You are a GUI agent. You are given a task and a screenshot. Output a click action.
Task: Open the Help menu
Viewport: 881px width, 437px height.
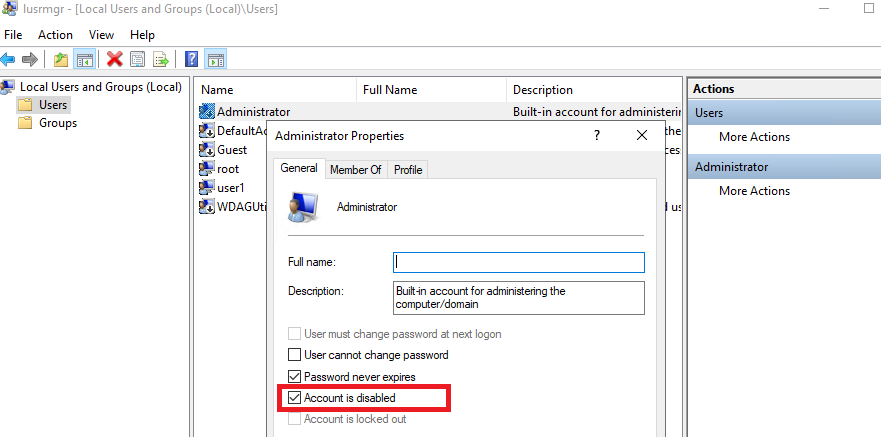pos(142,35)
